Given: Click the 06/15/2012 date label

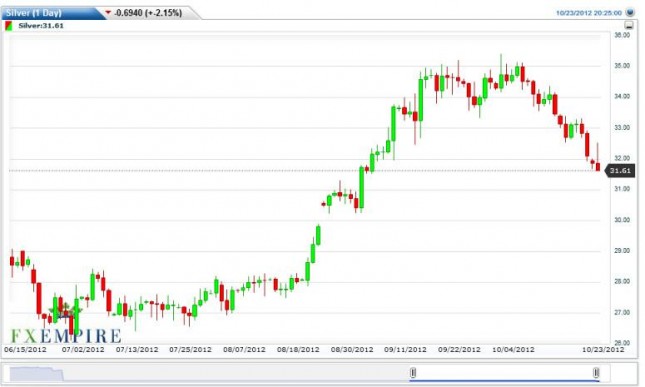Looking at the screenshot, I should 25,350.
